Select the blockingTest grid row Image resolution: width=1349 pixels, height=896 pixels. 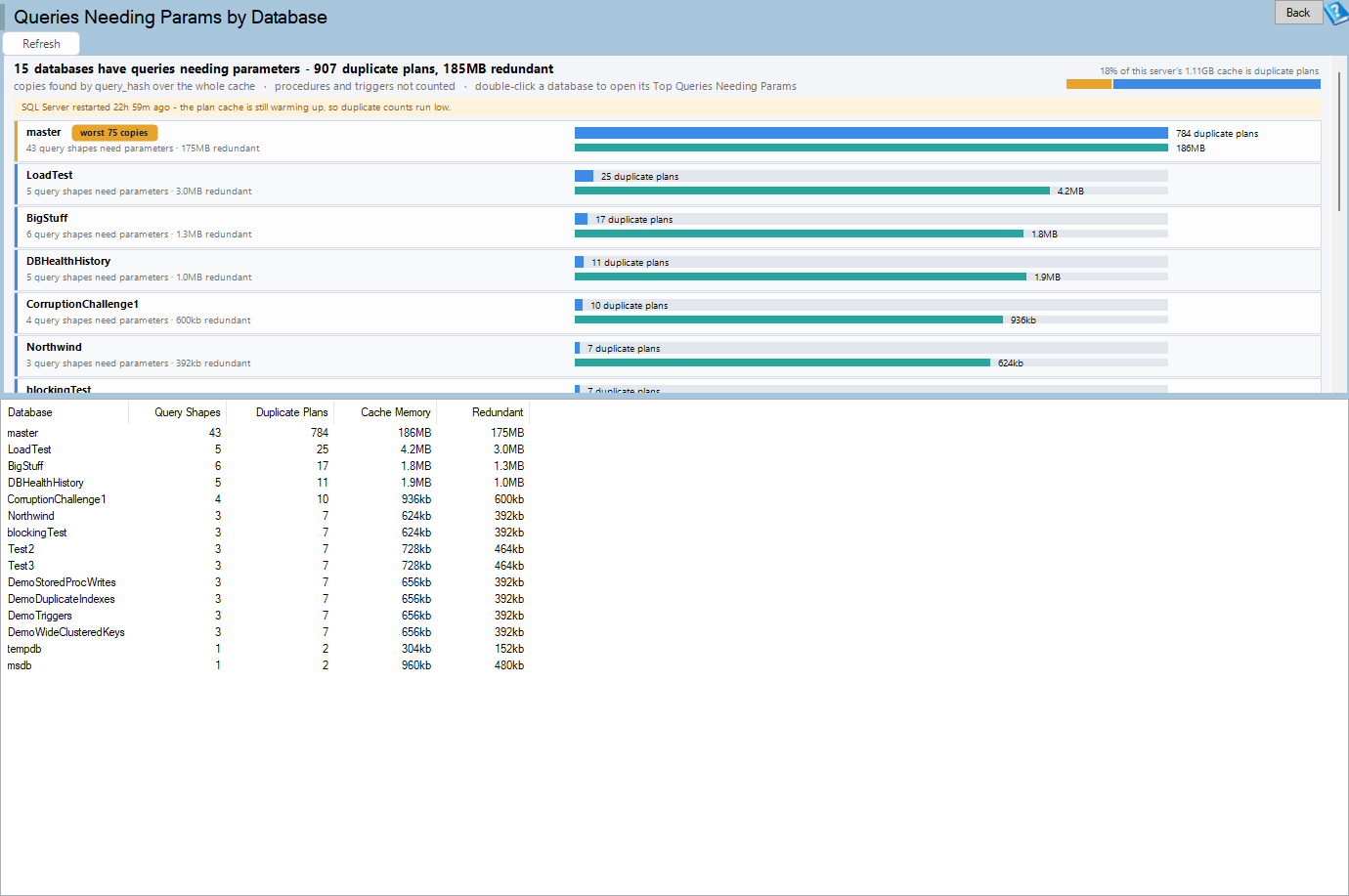pos(265,533)
